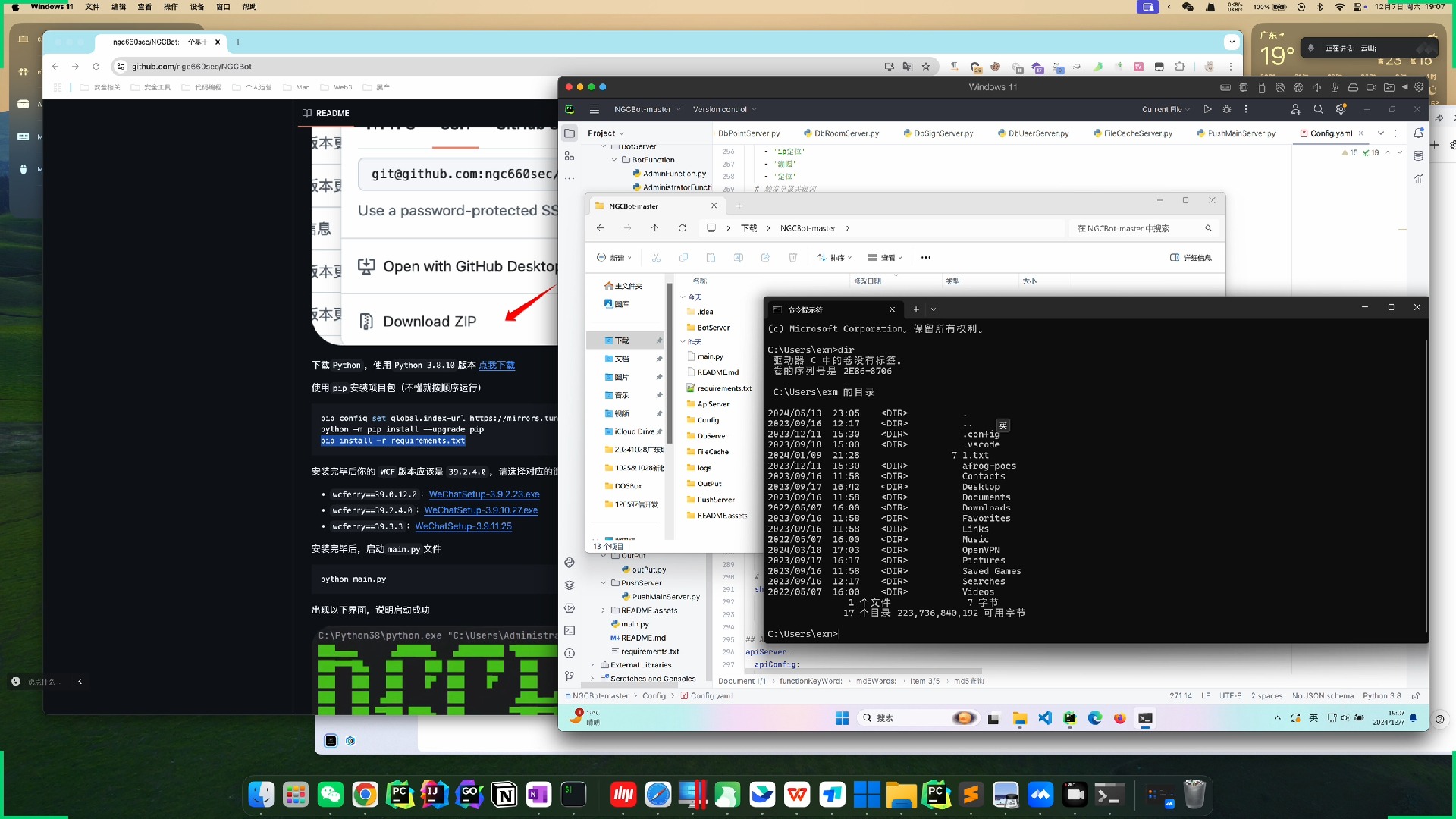1456x819 pixels.
Task: Open PyCharm Code With Me icon
Action: 1295,109
